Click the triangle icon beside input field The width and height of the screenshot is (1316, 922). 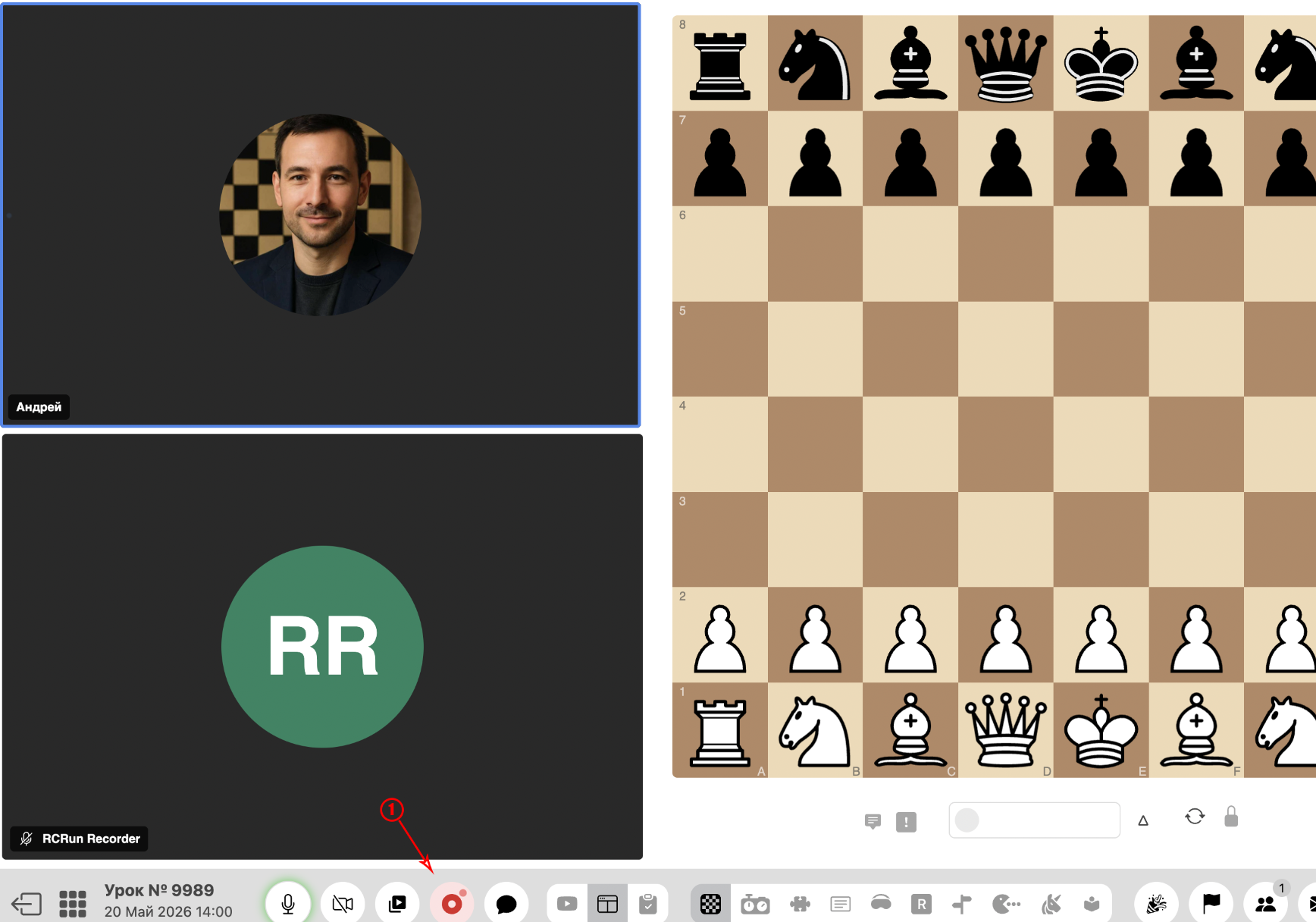[1143, 820]
